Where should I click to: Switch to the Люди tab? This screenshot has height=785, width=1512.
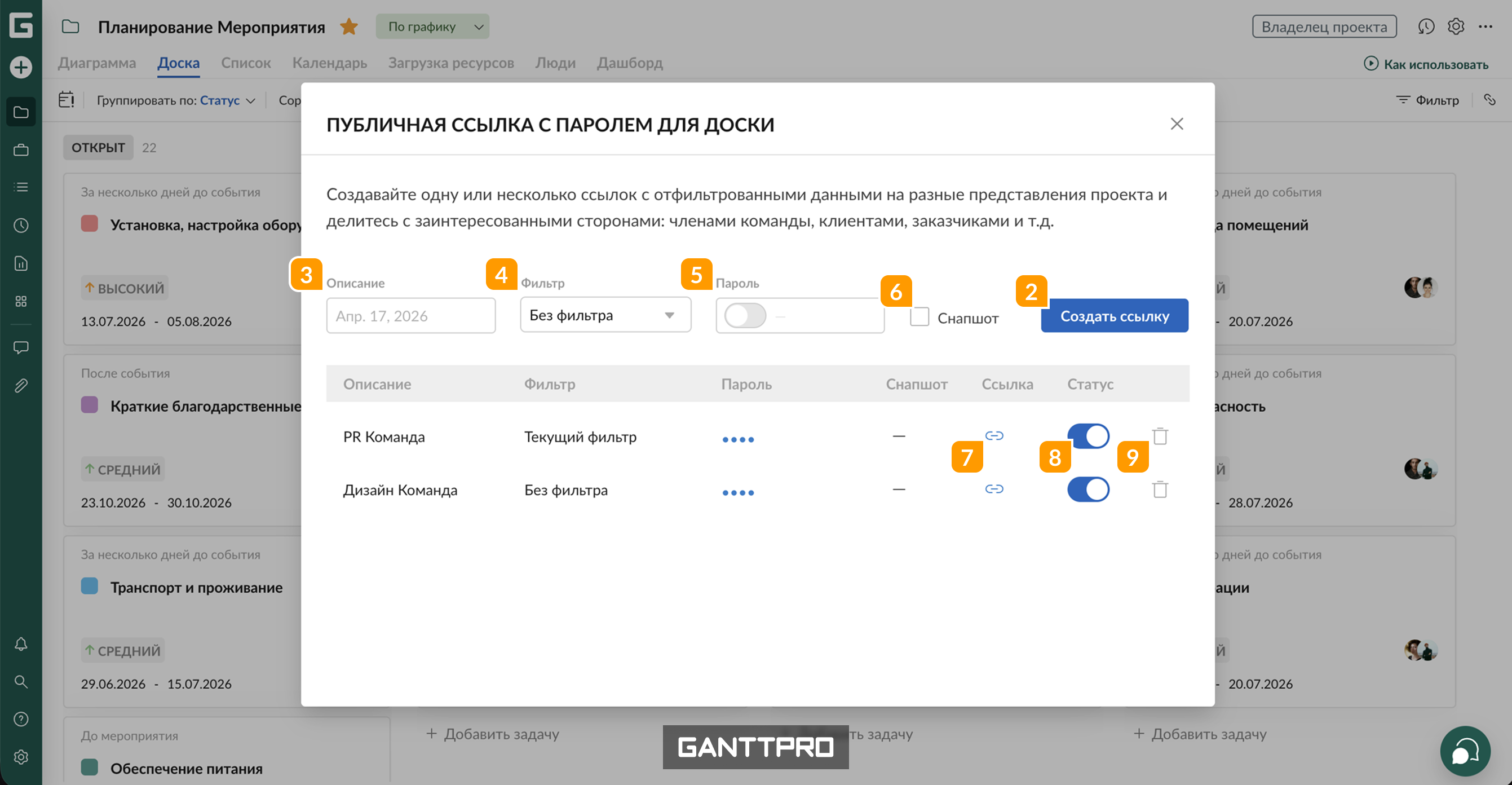555,63
